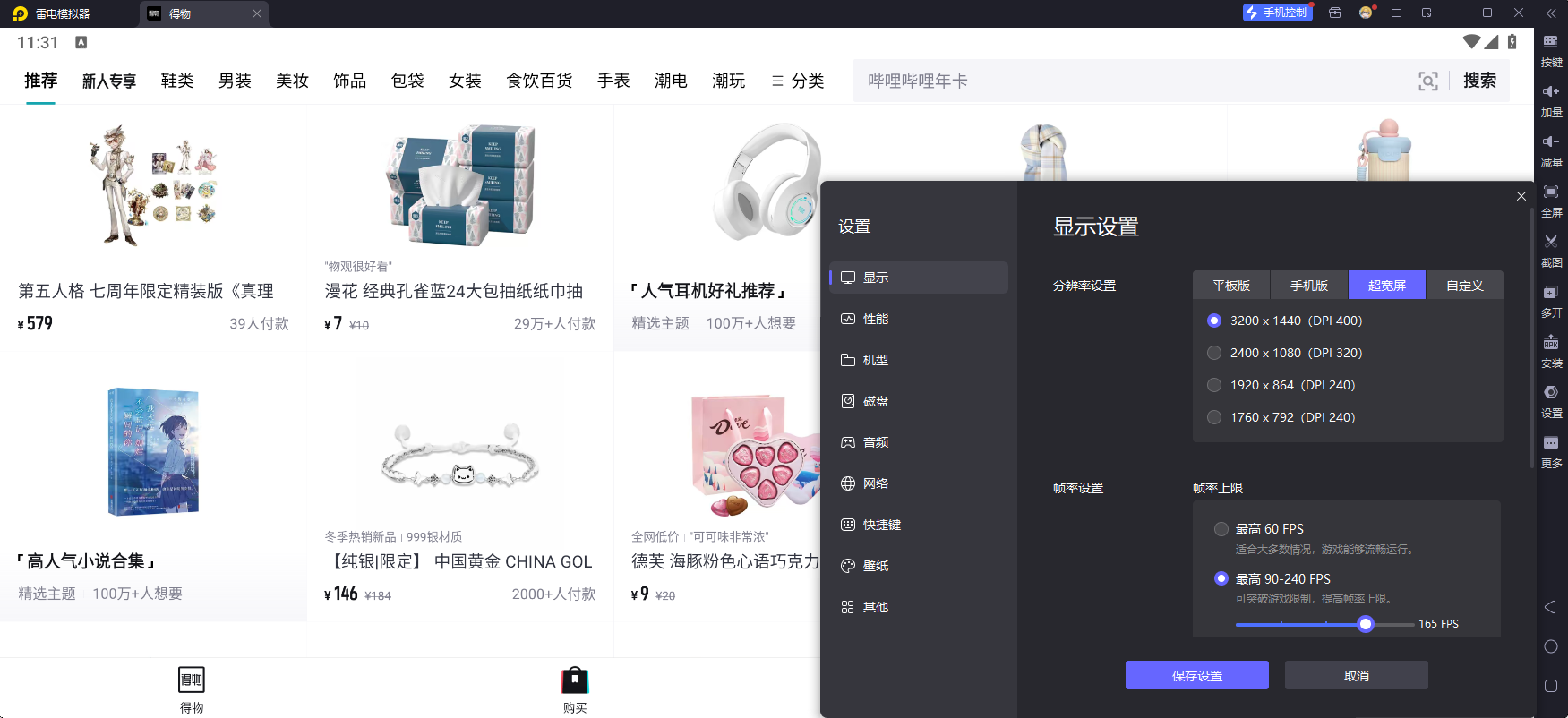Close the 得物 app tab

[257, 13]
